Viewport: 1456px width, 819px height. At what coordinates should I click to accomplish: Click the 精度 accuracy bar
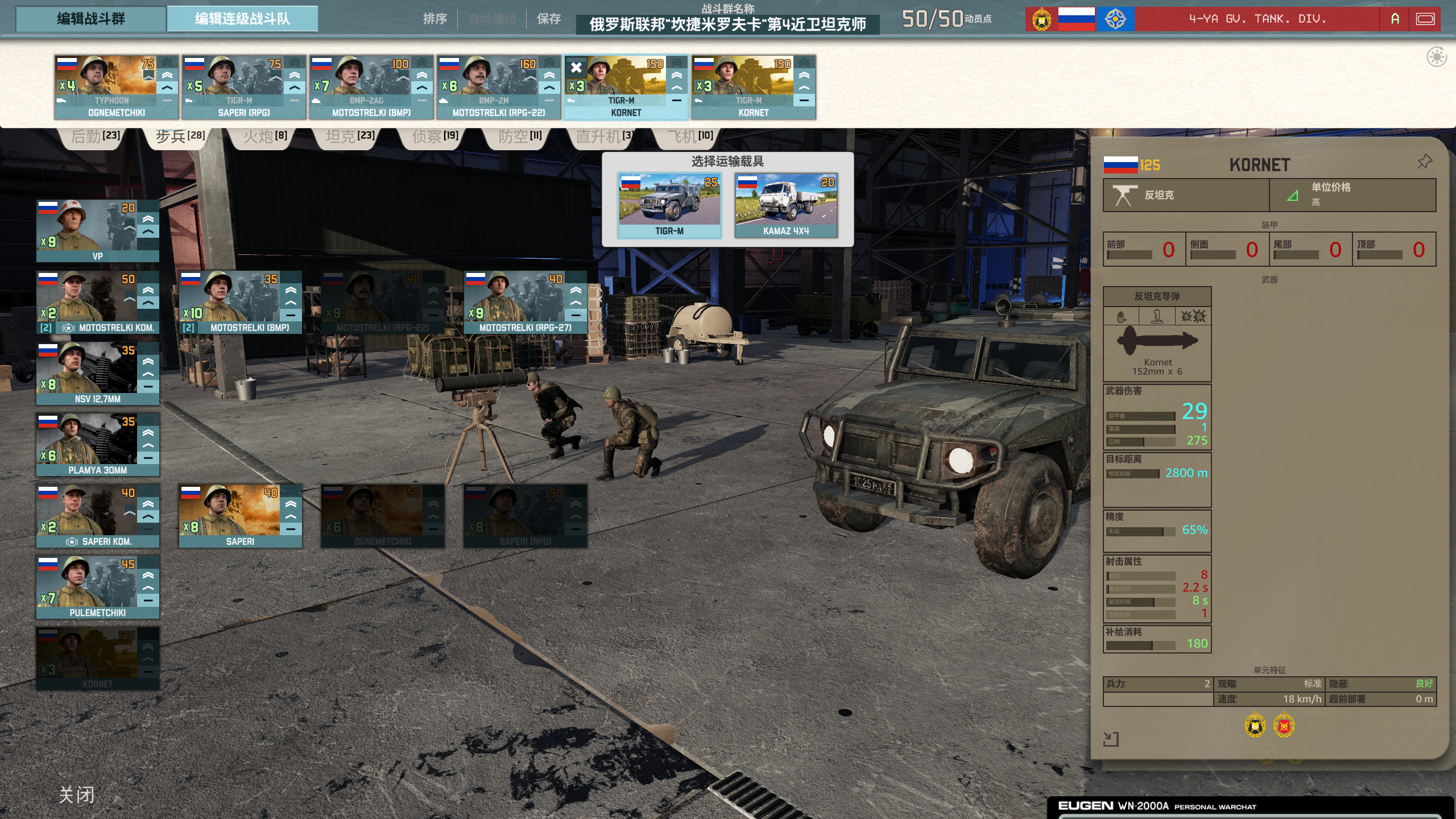pyautogui.click(x=1140, y=532)
